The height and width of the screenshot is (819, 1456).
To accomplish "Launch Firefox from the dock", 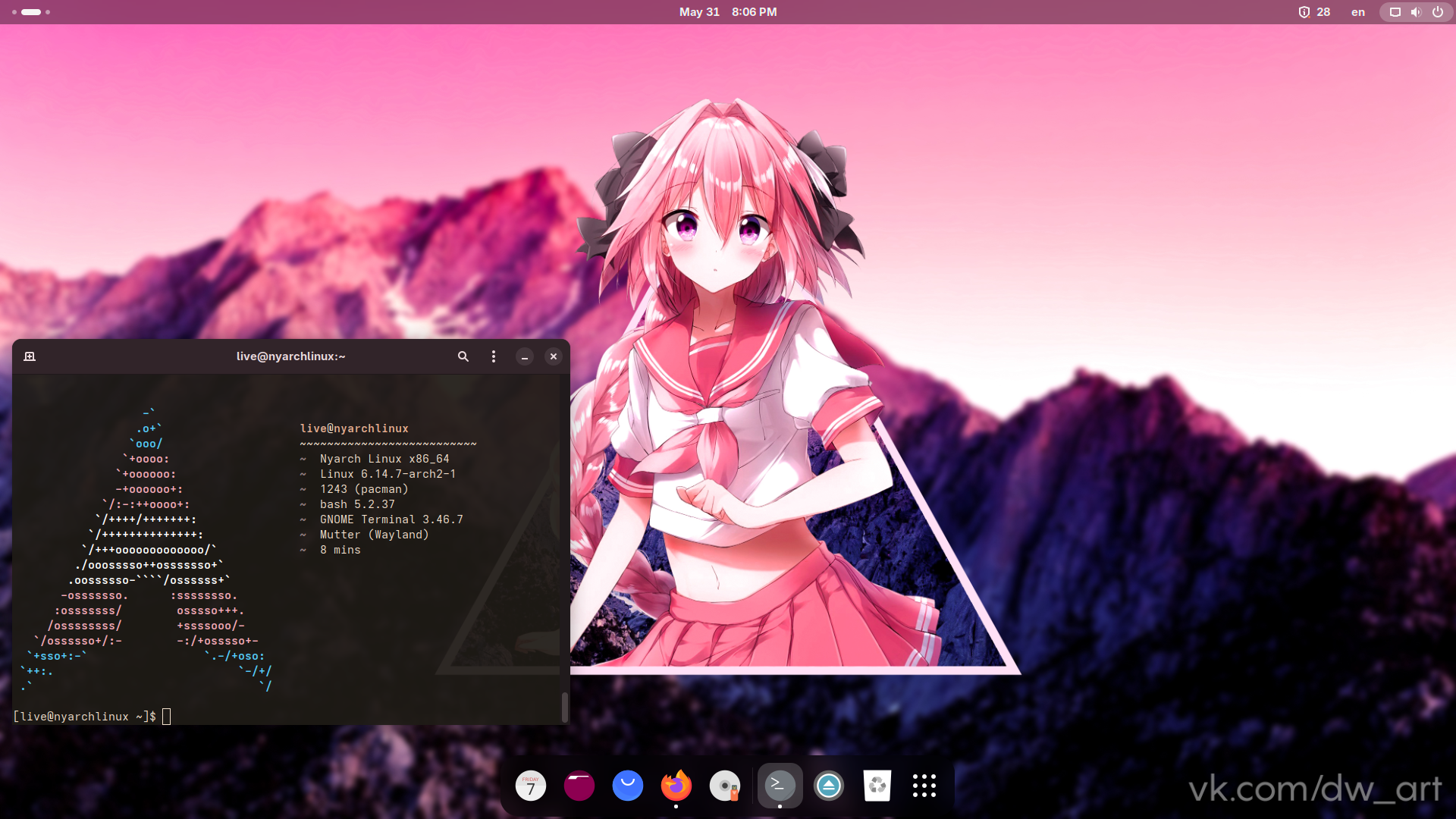I will coord(676,786).
